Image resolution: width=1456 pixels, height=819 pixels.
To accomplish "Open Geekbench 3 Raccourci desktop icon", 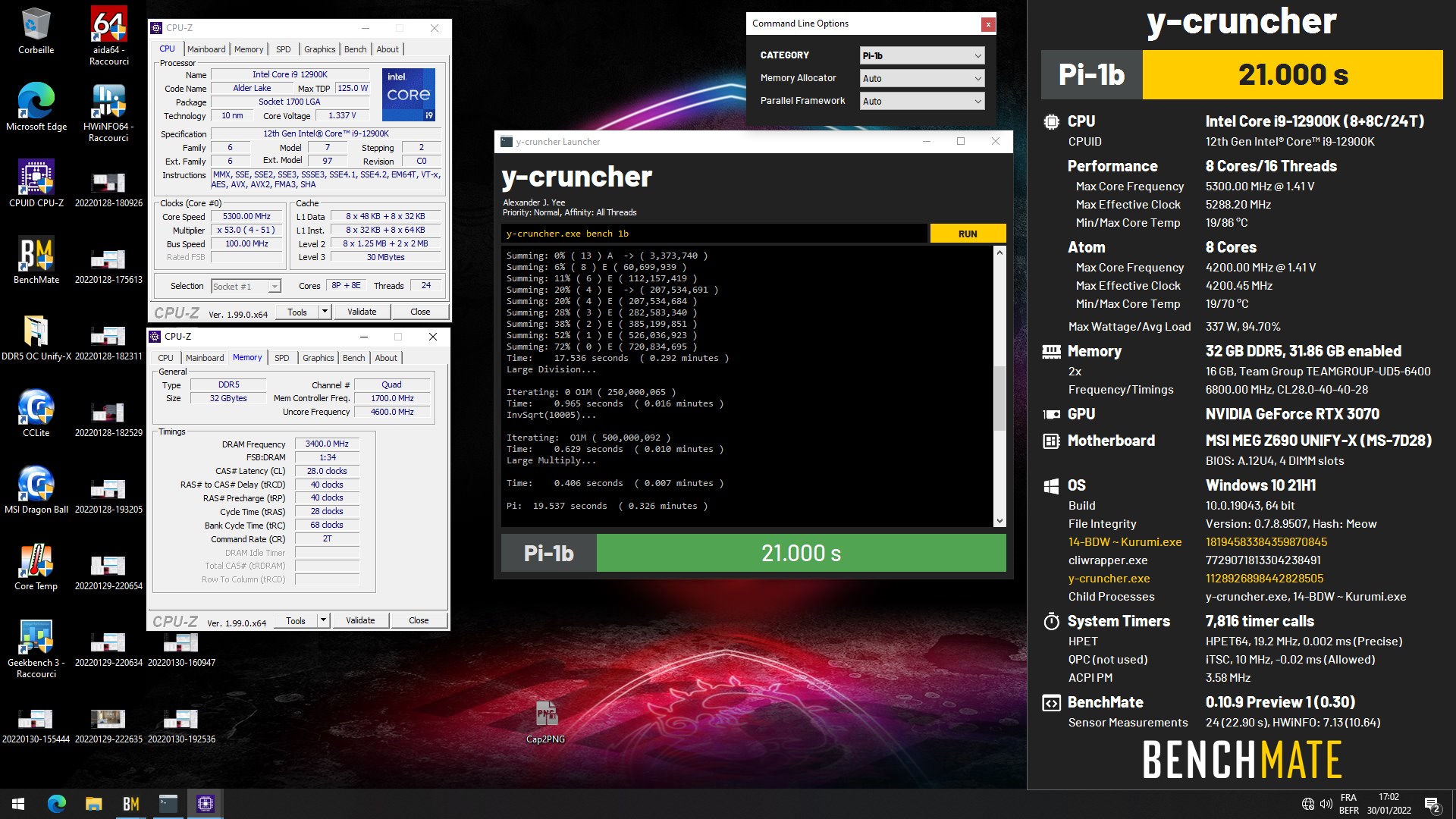I will [x=36, y=648].
